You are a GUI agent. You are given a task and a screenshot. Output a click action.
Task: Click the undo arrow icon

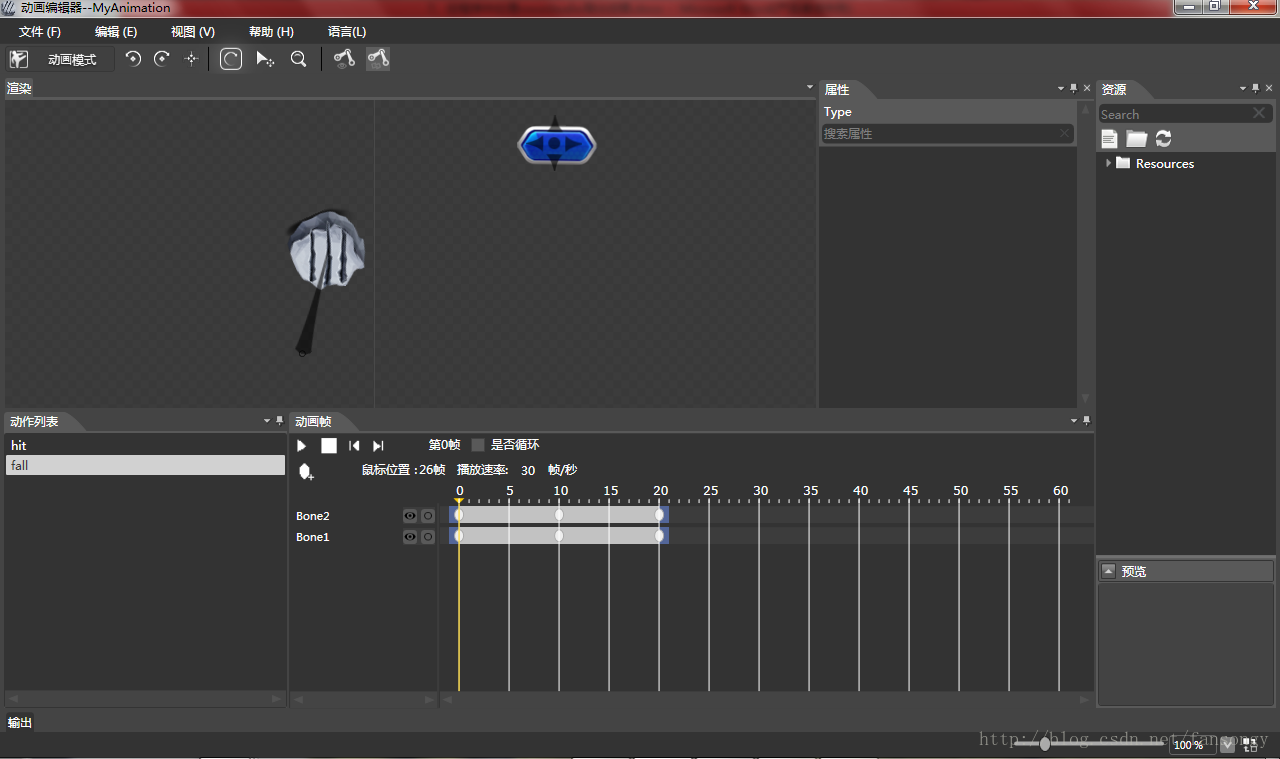133,59
